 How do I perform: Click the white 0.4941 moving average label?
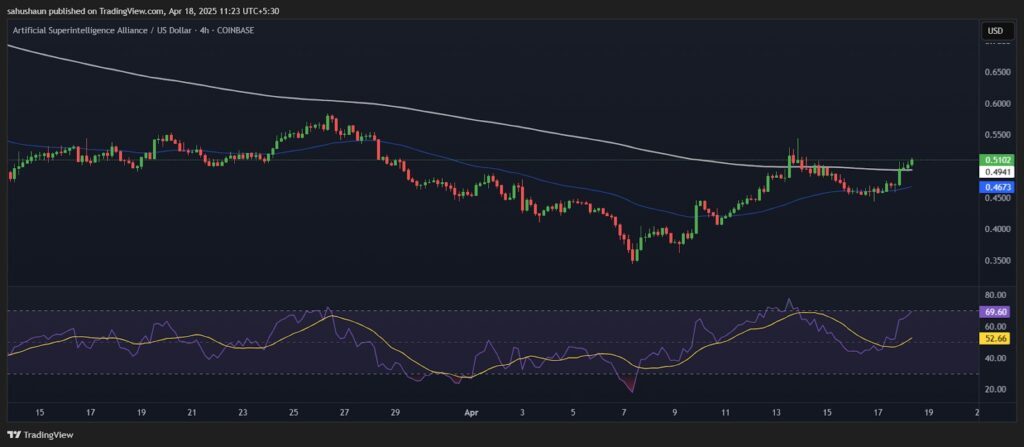click(x=995, y=172)
